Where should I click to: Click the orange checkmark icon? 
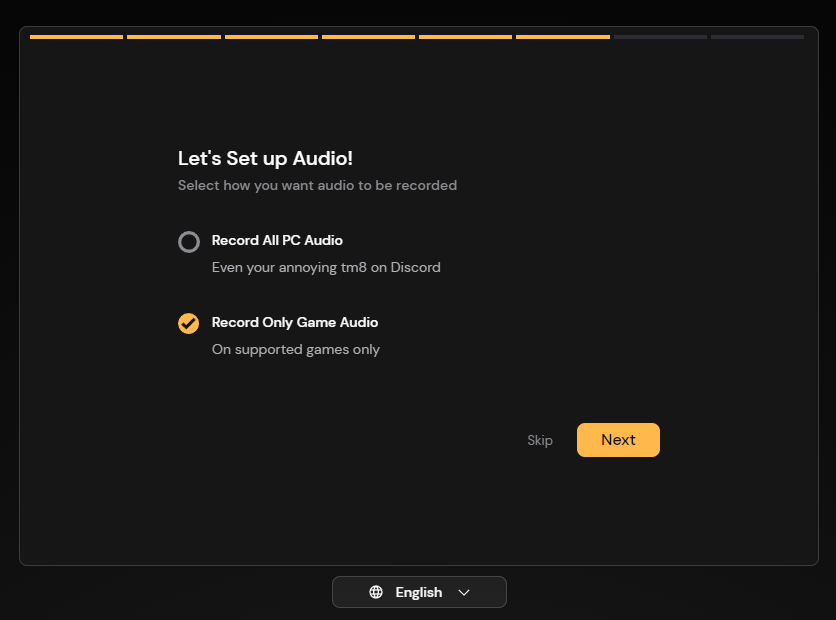(188, 323)
